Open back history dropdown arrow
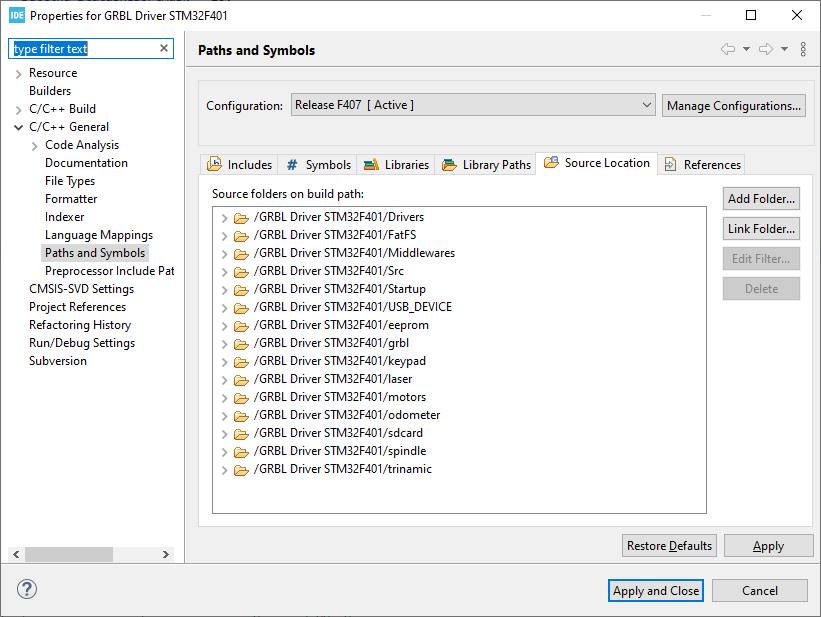This screenshot has width=821, height=617. [746, 49]
